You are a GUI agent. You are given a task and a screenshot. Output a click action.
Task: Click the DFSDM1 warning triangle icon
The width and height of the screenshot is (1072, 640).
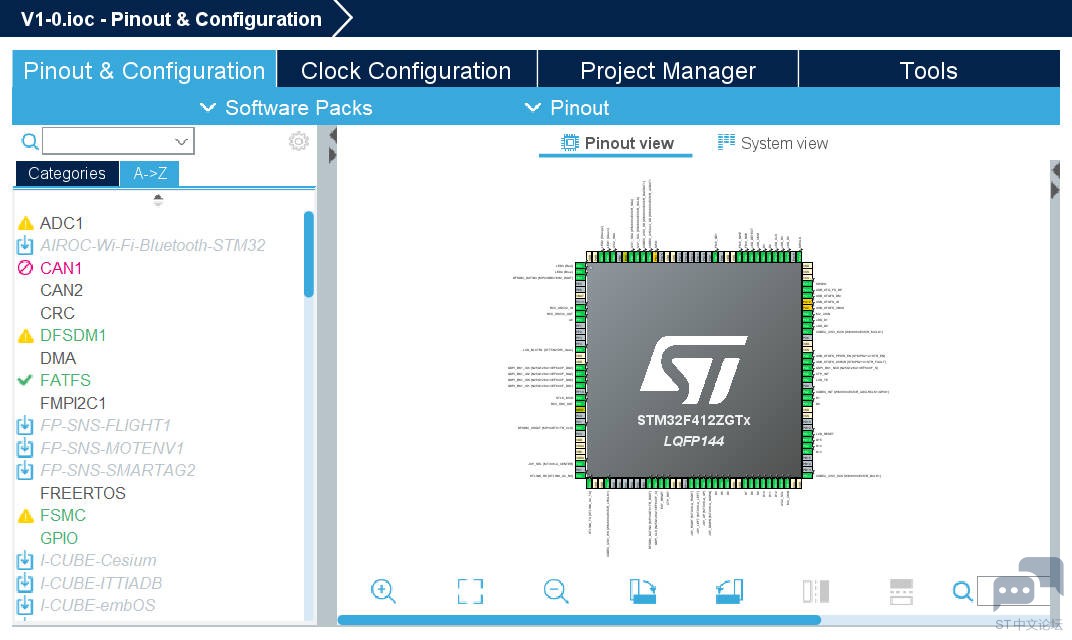click(x=25, y=336)
